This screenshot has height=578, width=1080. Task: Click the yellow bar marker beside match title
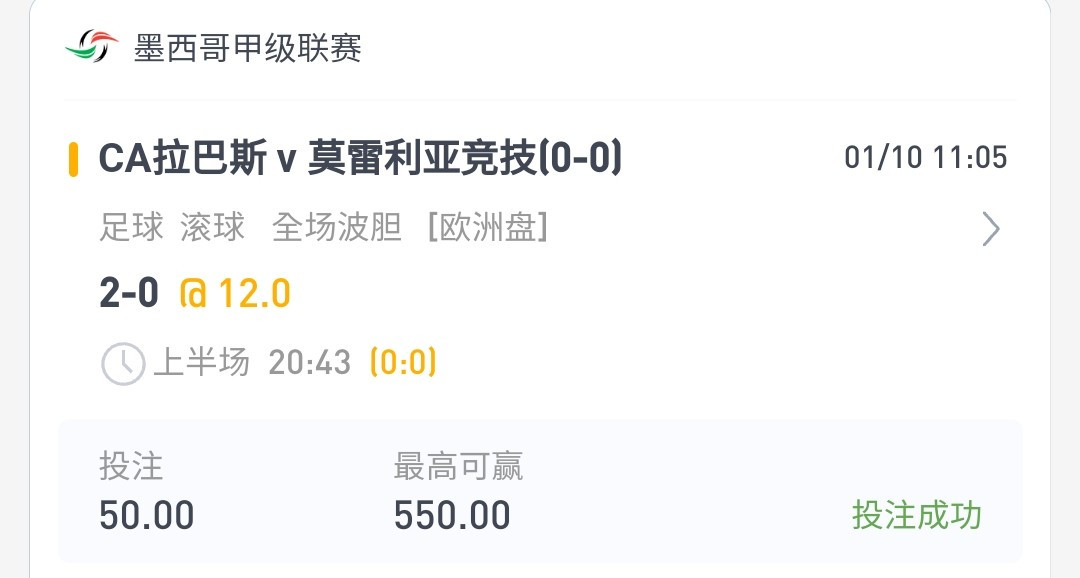tap(73, 160)
